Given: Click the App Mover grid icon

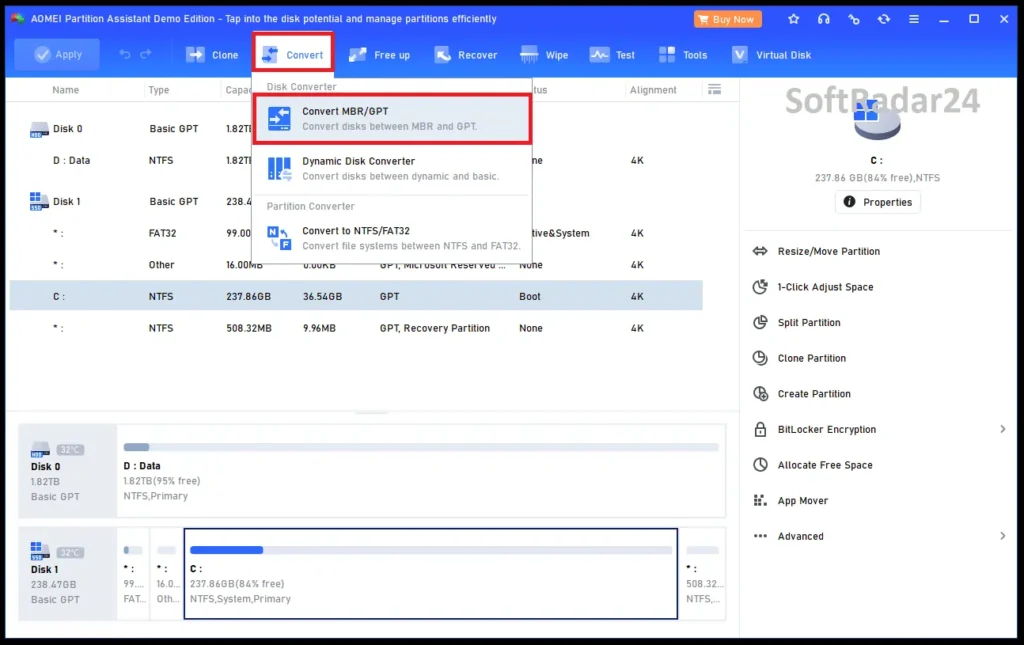Looking at the screenshot, I should pos(760,500).
